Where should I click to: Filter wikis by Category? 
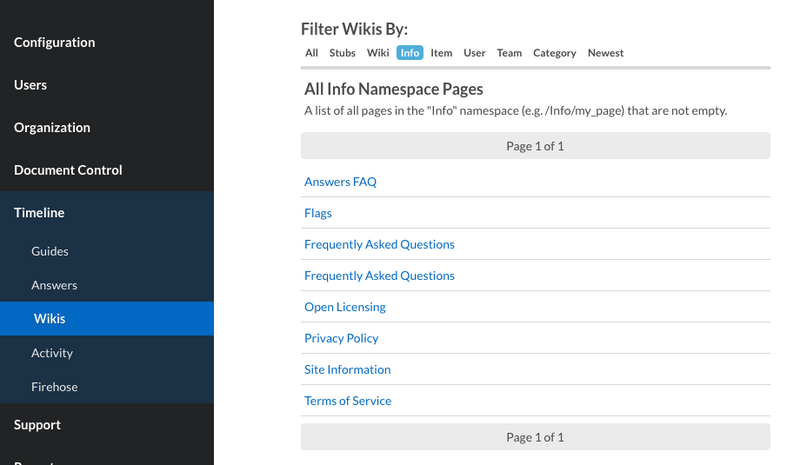coord(555,53)
